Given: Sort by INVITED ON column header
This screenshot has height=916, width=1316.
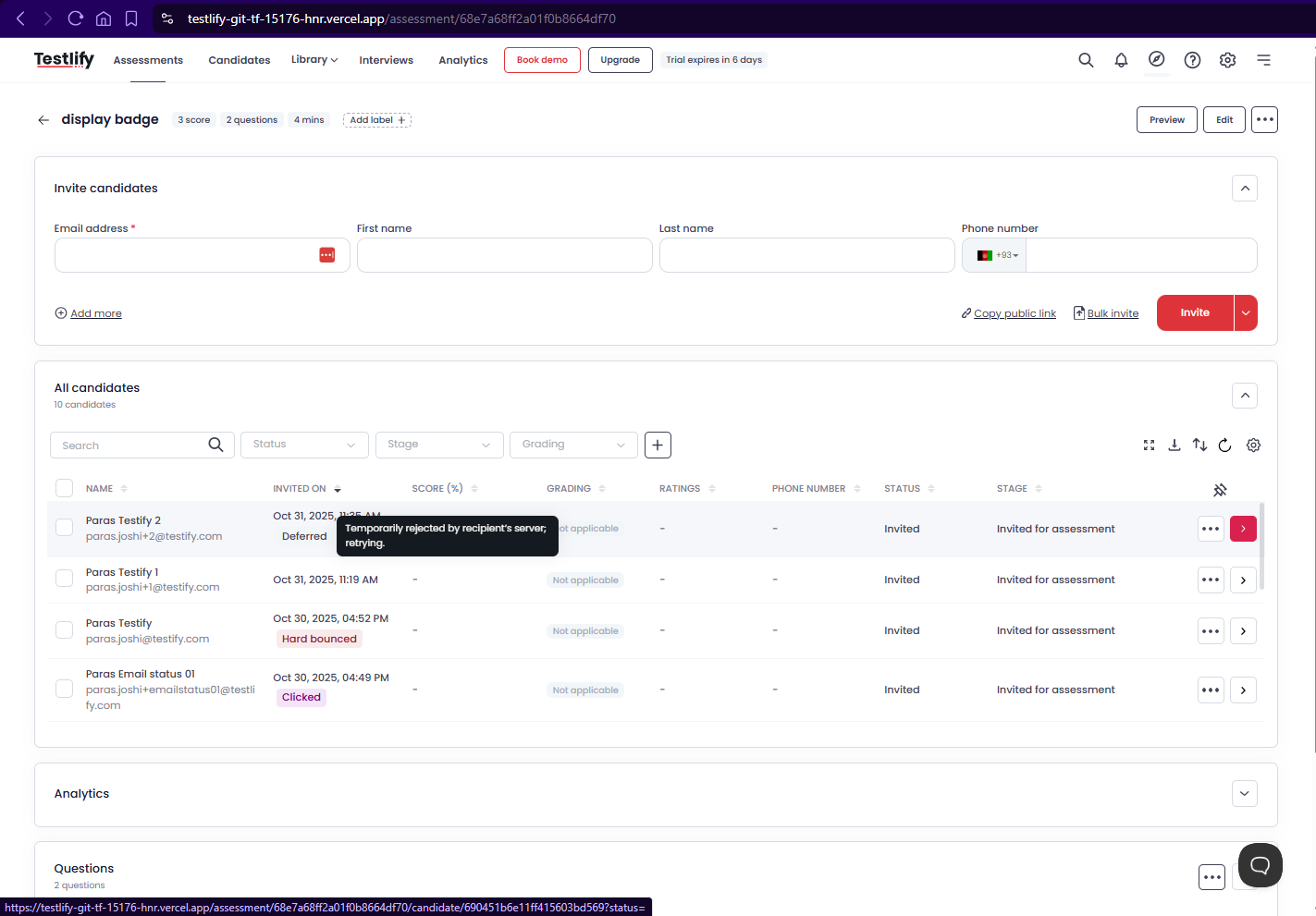Looking at the screenshot, I should (307, 489).
